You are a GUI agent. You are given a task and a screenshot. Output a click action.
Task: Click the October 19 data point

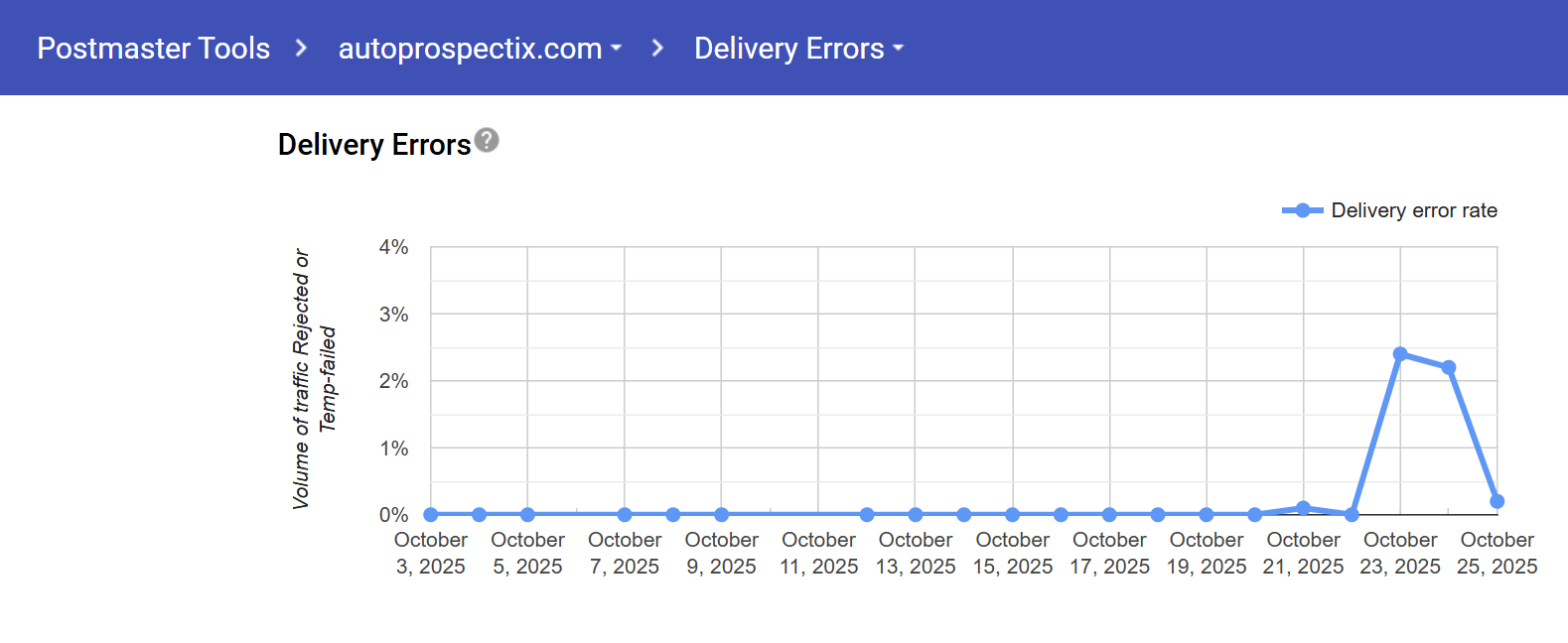[x=1207, y=514]
